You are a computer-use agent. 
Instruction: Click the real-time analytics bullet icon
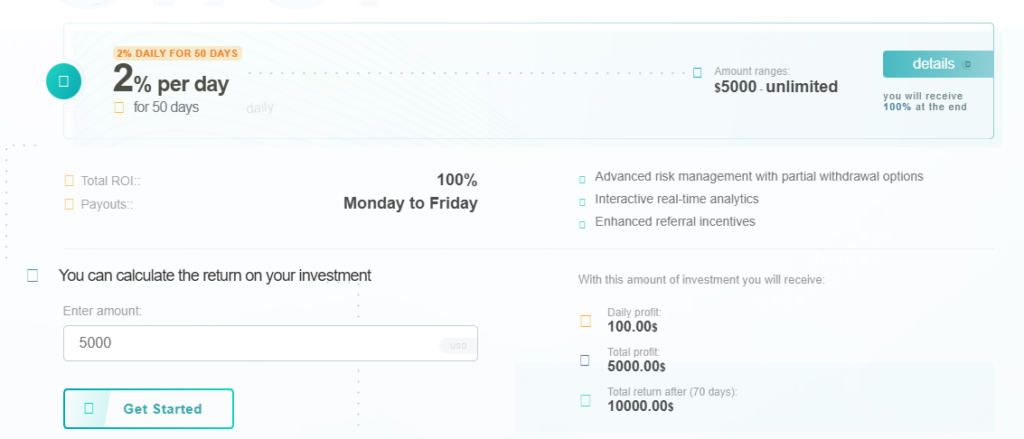[582, 202]
